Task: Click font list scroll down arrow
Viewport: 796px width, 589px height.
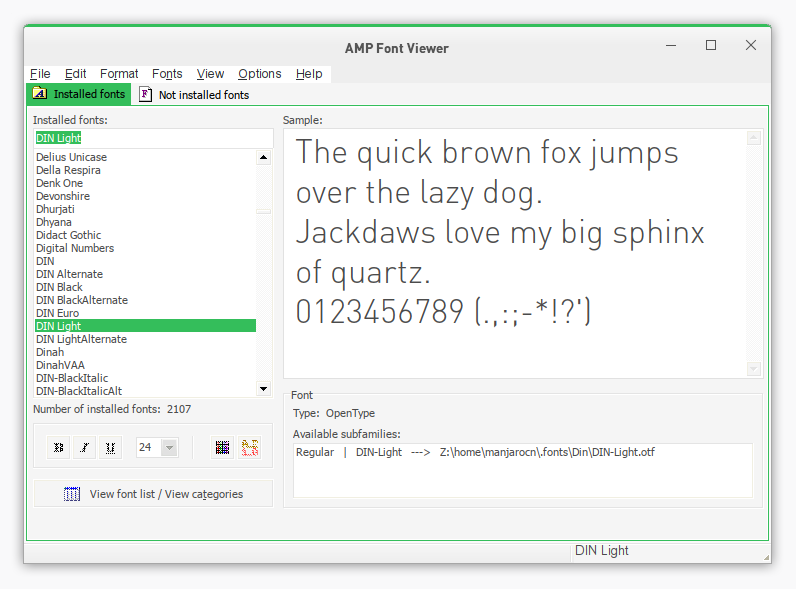Action: point(263,389)
